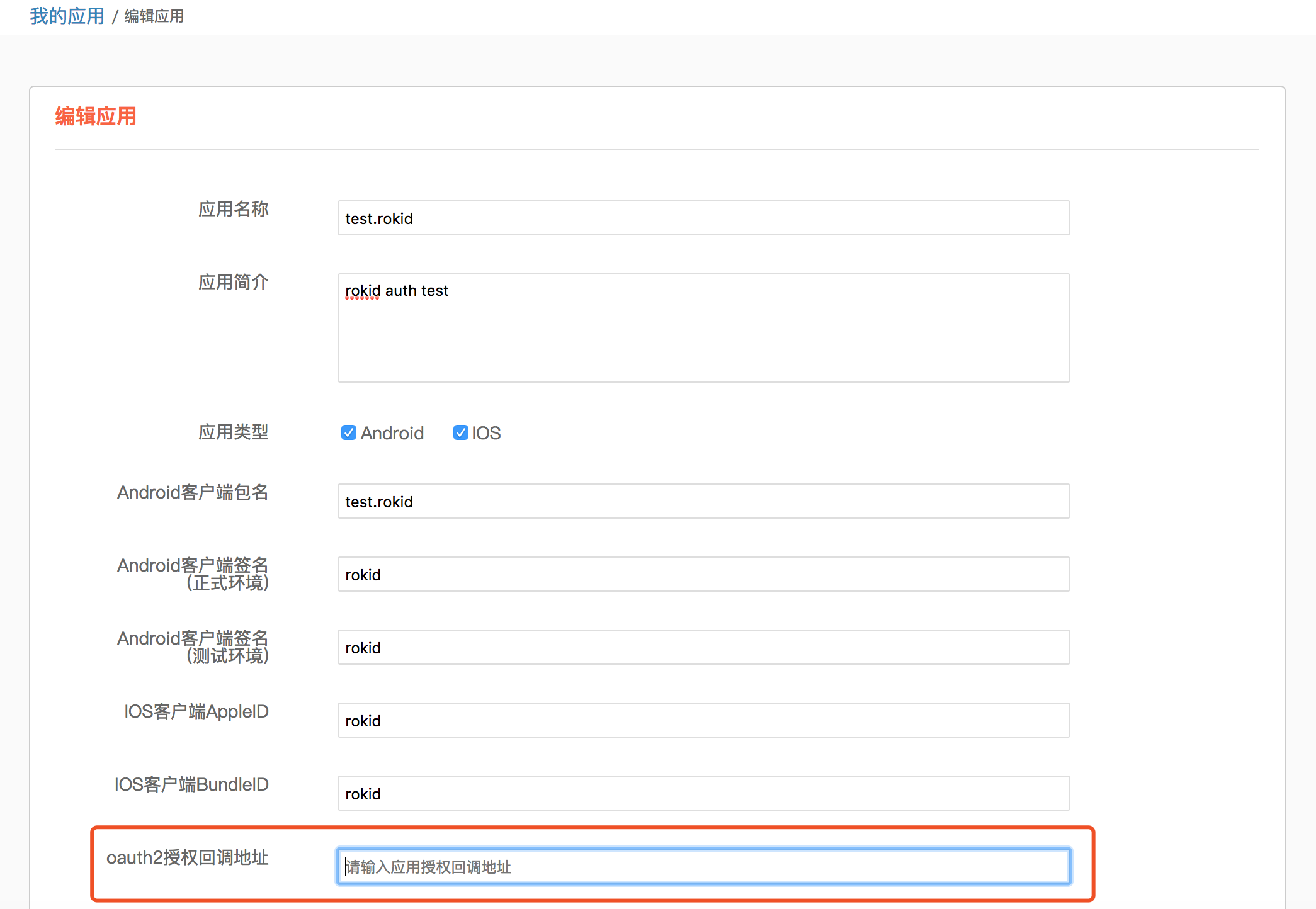Focus the 应用名称 input field
The width and height of the screenshot is (1316, 909).
coord(703,218)
